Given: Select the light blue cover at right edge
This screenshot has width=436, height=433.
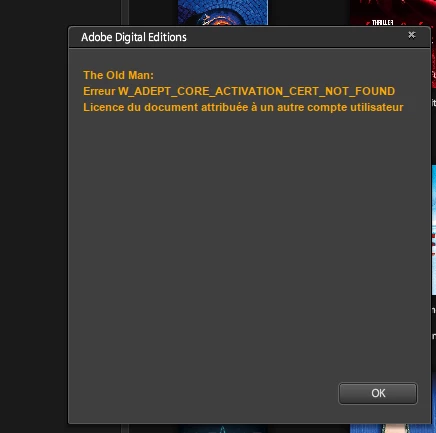Looking at the screenshot, I should [434, 230].
